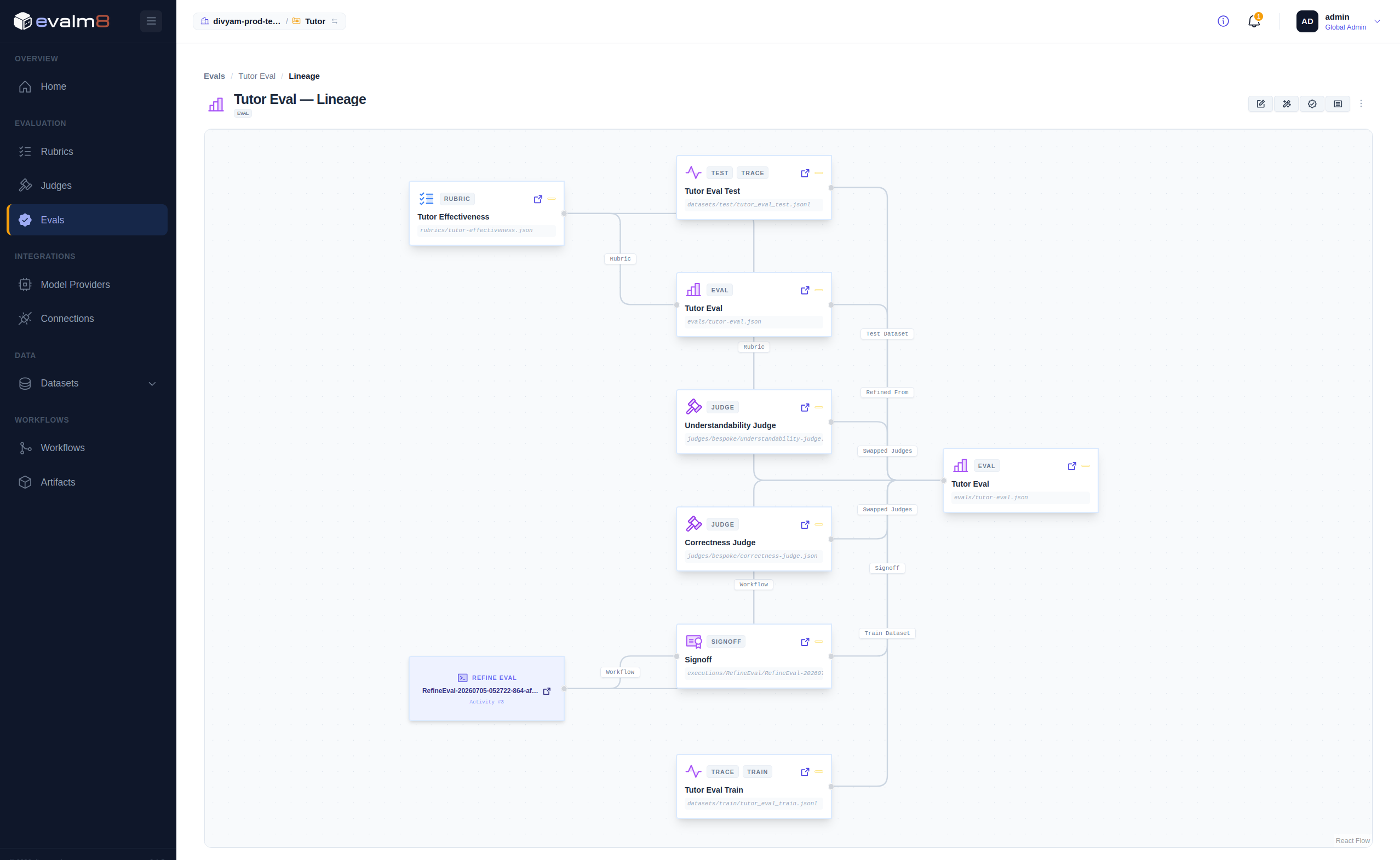The height and width of the screenshot is (860, 1400).
Task: Open the Rubrics page
Action: coord(87,151)
